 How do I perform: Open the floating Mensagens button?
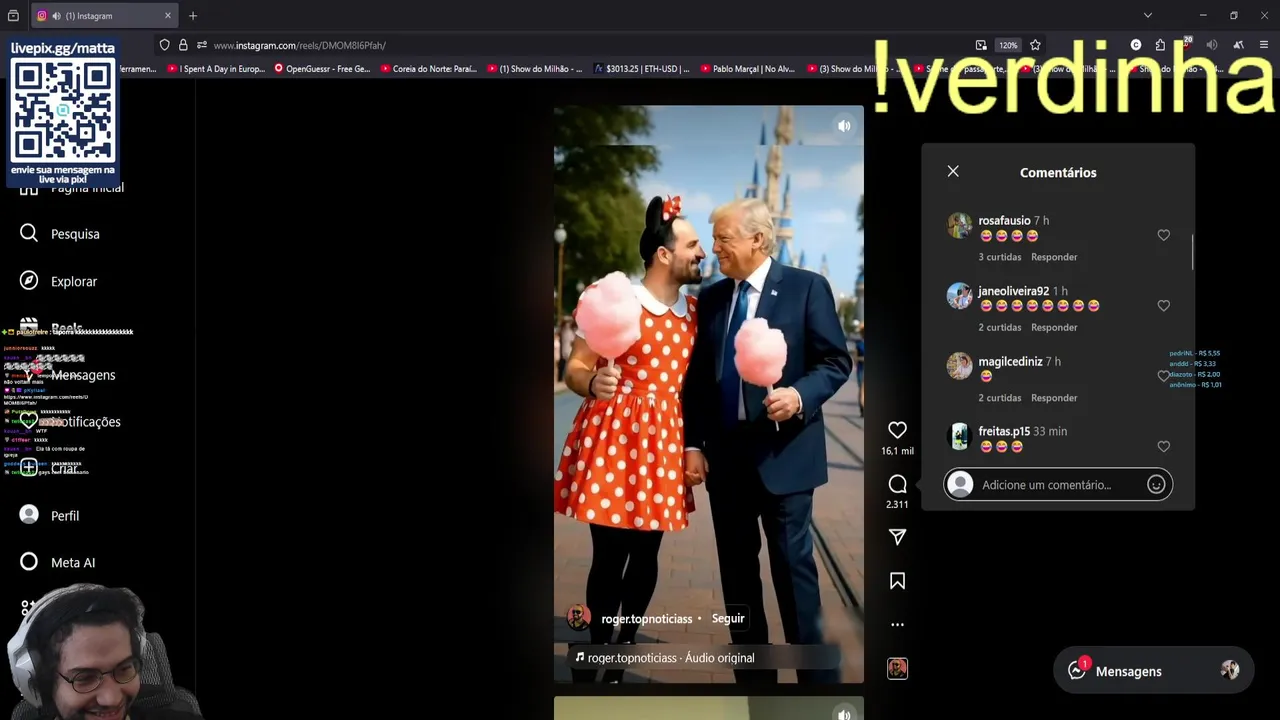point(1153,671)
